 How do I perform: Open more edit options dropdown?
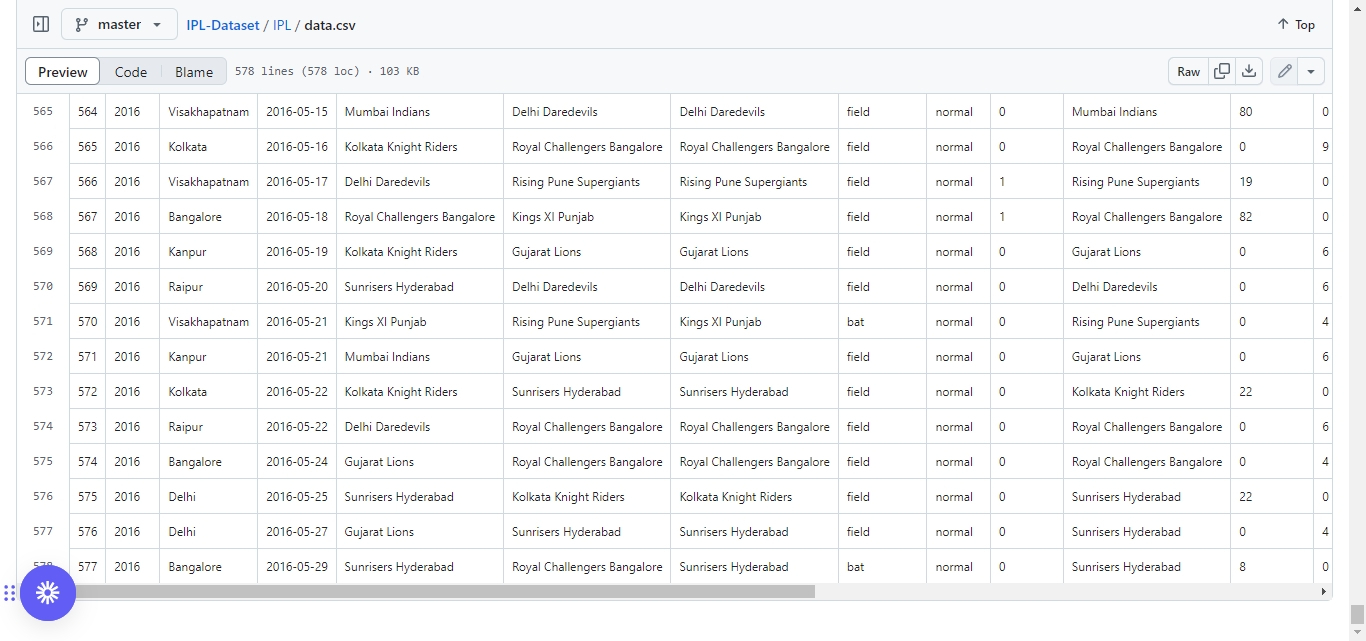point(1312,72)
